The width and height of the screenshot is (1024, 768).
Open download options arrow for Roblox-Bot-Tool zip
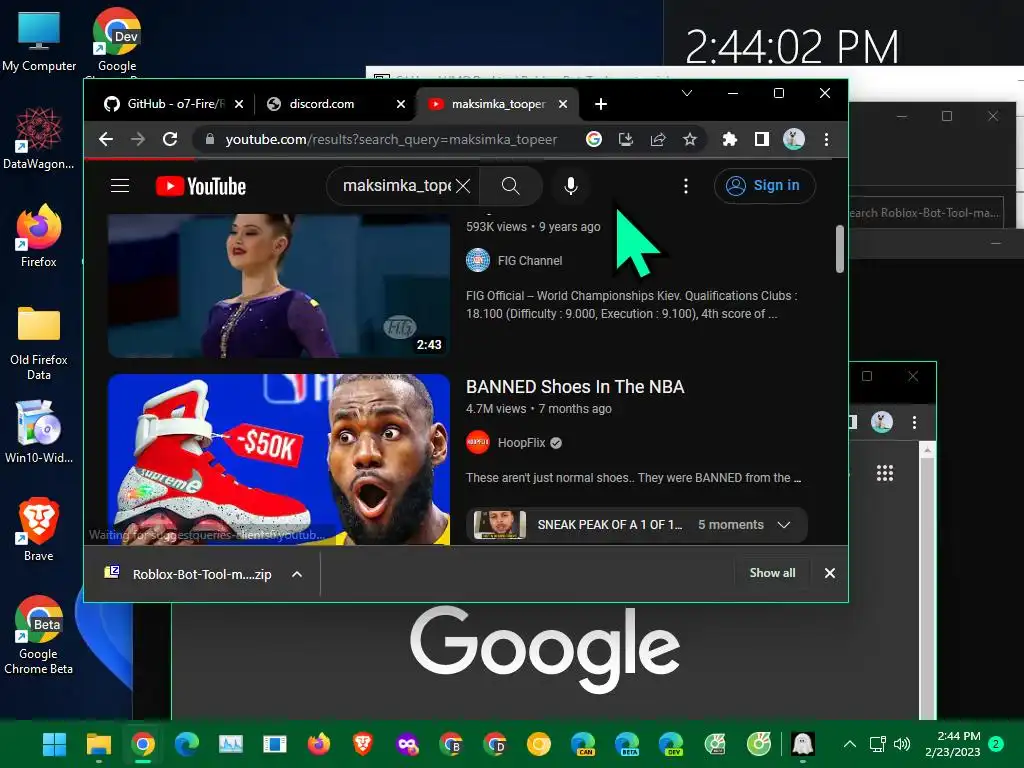pos(296,574)
